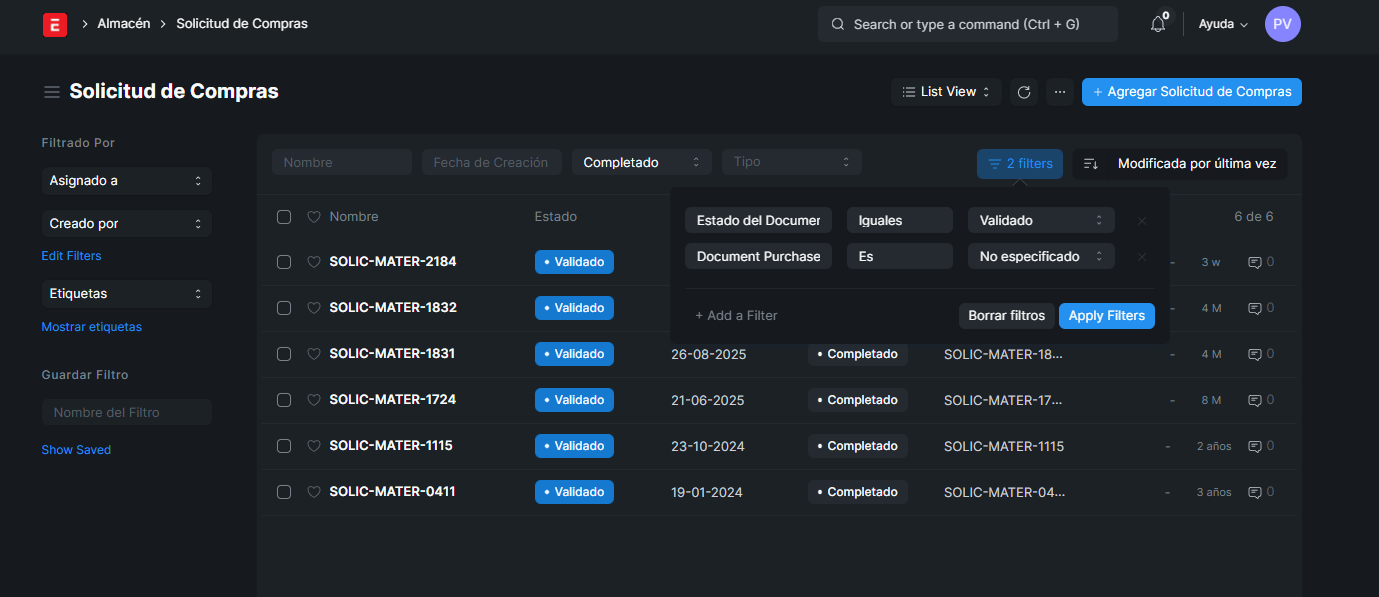The image size is (1379, 597).
Task: Open the three-dots more options menu
Action: 1060,92
